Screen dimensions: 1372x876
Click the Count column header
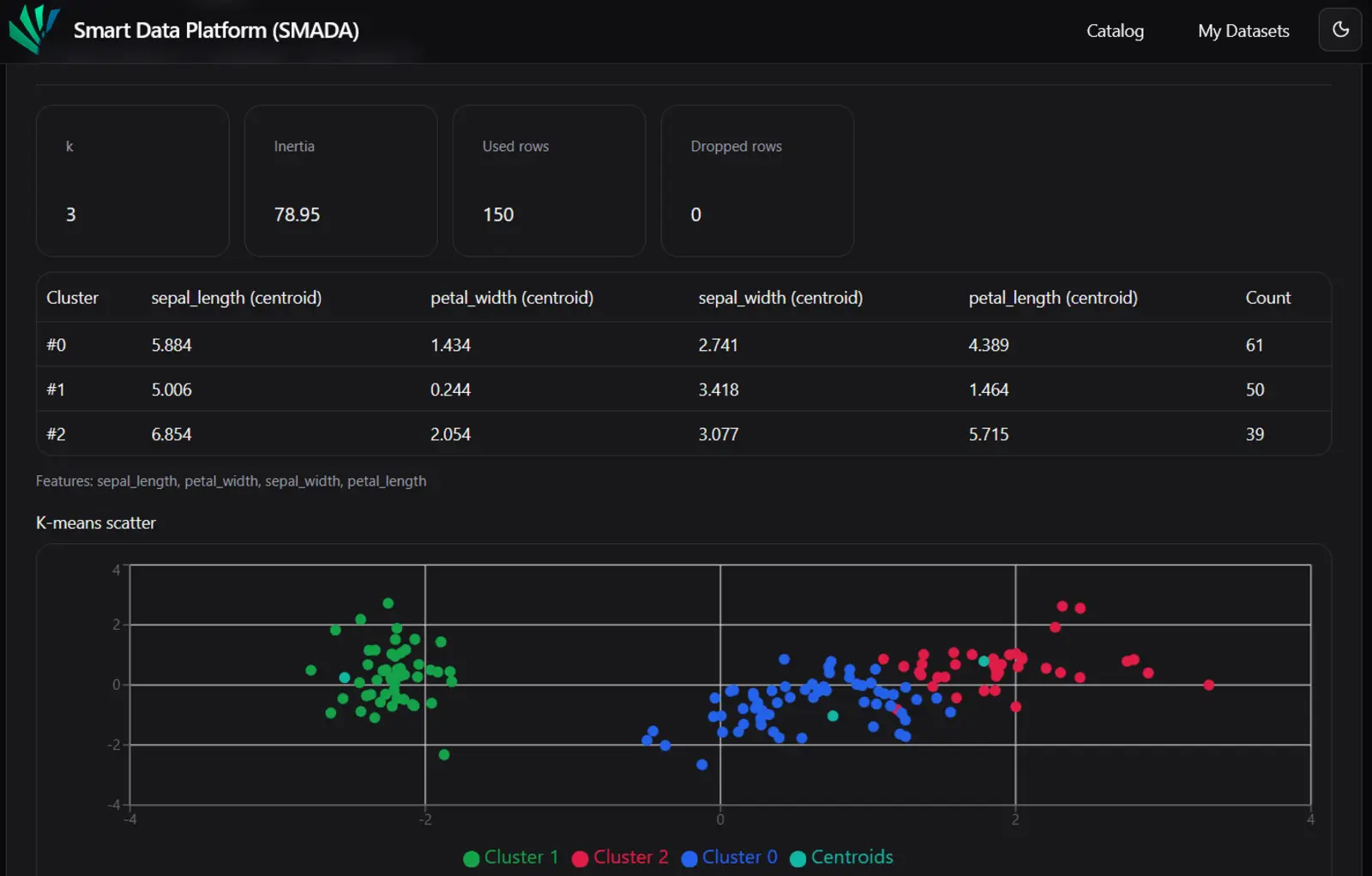coord(1267,298)
